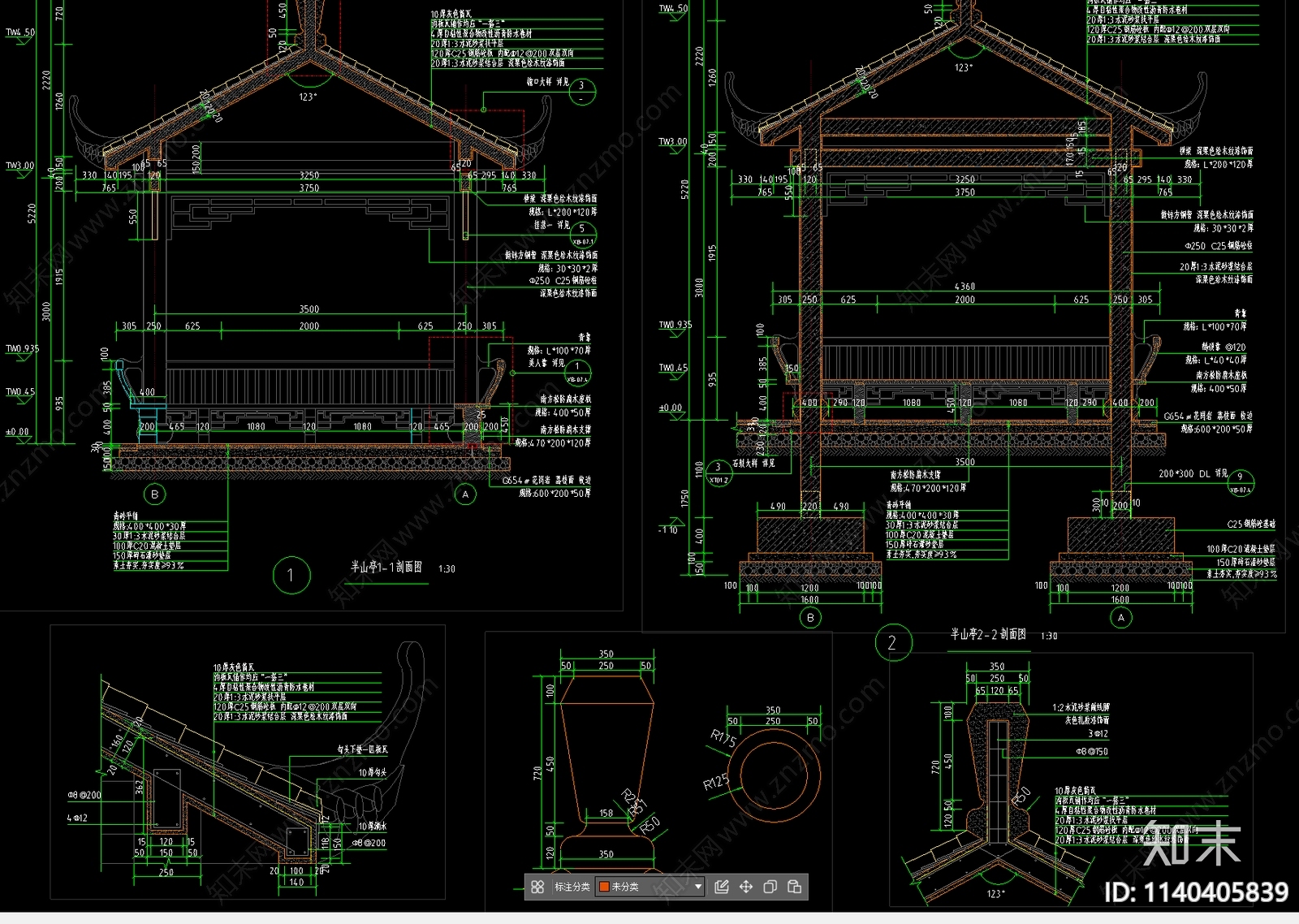Image resolution: width=1299 pixels, height=924 pixels.
Task: Click the 标注分类 label in toolbar
Action: [x=572, y=887]
